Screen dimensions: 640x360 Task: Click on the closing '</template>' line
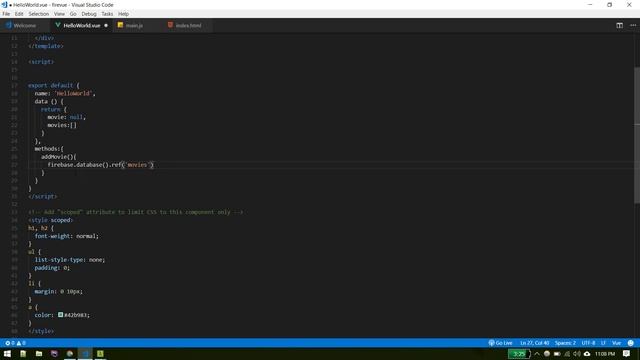[46, 46]
